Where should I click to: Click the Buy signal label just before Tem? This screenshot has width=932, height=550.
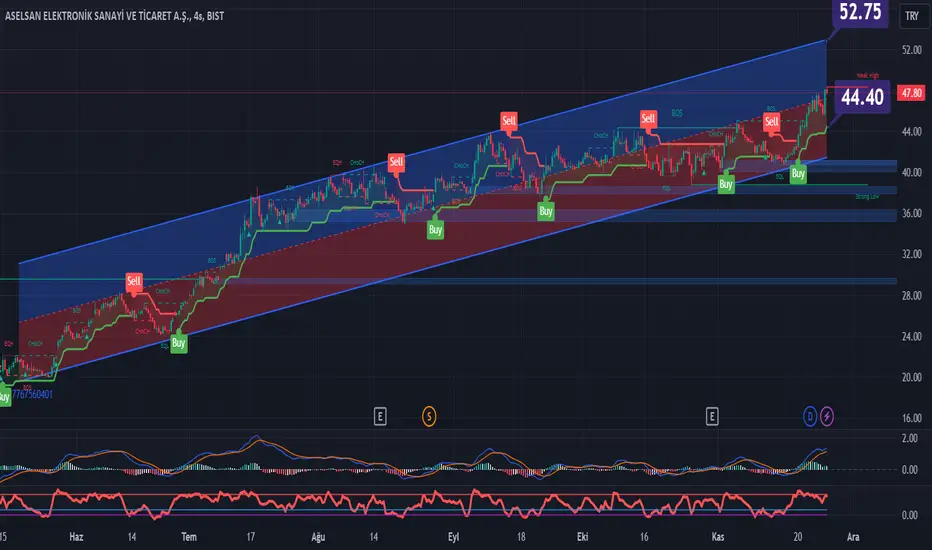click(x=178, y=343)
